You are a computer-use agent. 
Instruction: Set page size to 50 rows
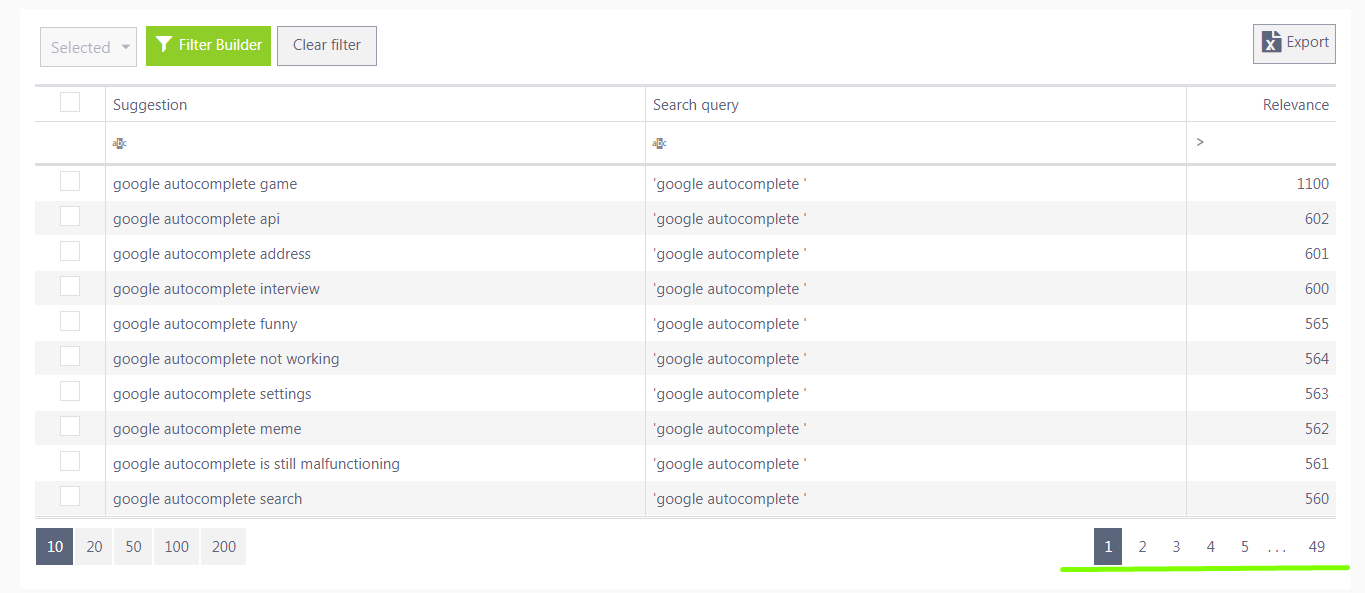click(133, 546)
